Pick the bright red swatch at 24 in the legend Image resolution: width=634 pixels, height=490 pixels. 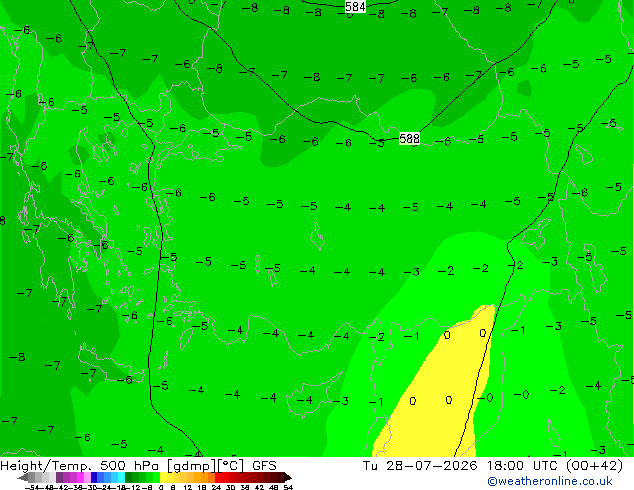point(218,477)
